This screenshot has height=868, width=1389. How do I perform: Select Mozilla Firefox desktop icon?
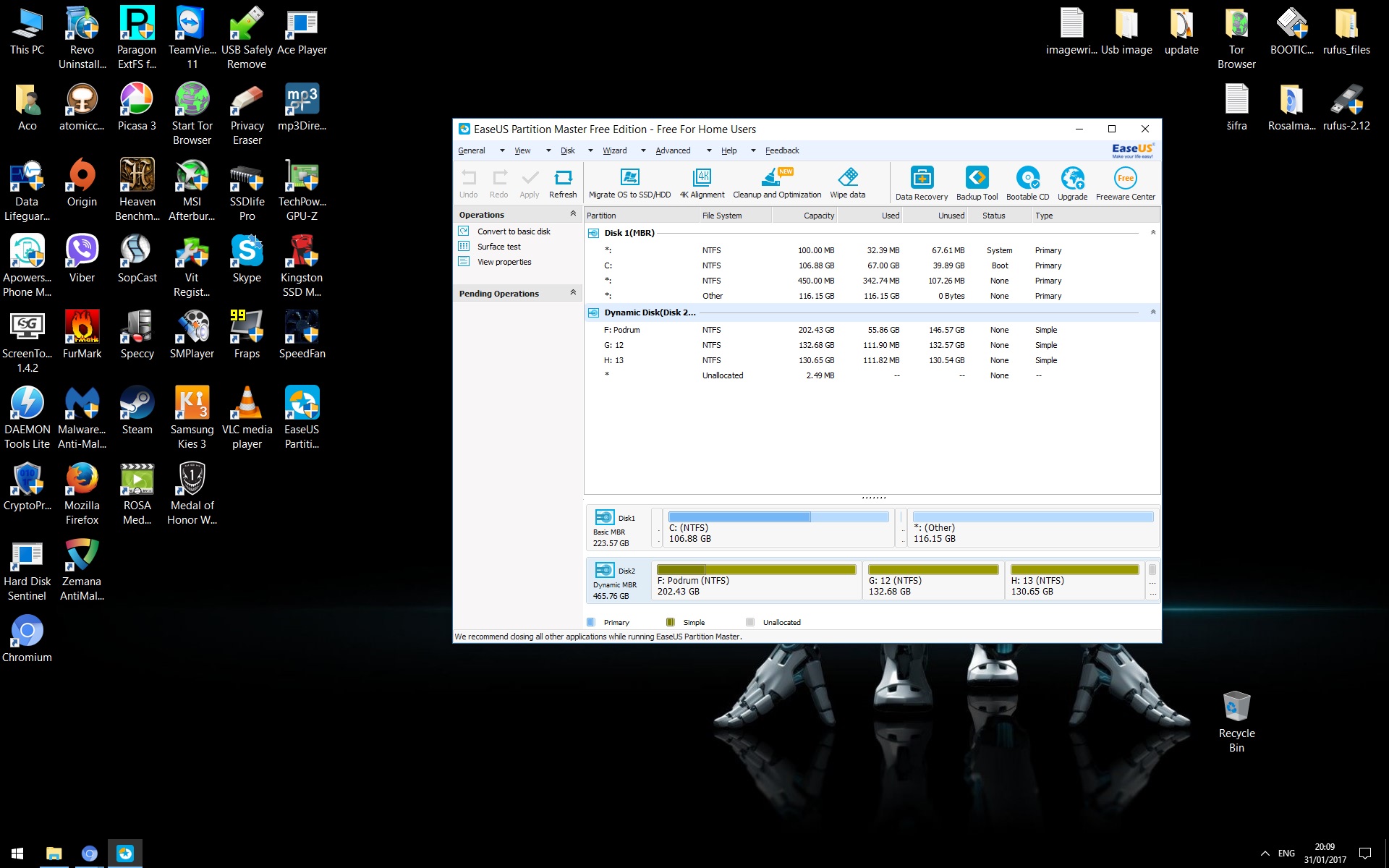(82, 494)
